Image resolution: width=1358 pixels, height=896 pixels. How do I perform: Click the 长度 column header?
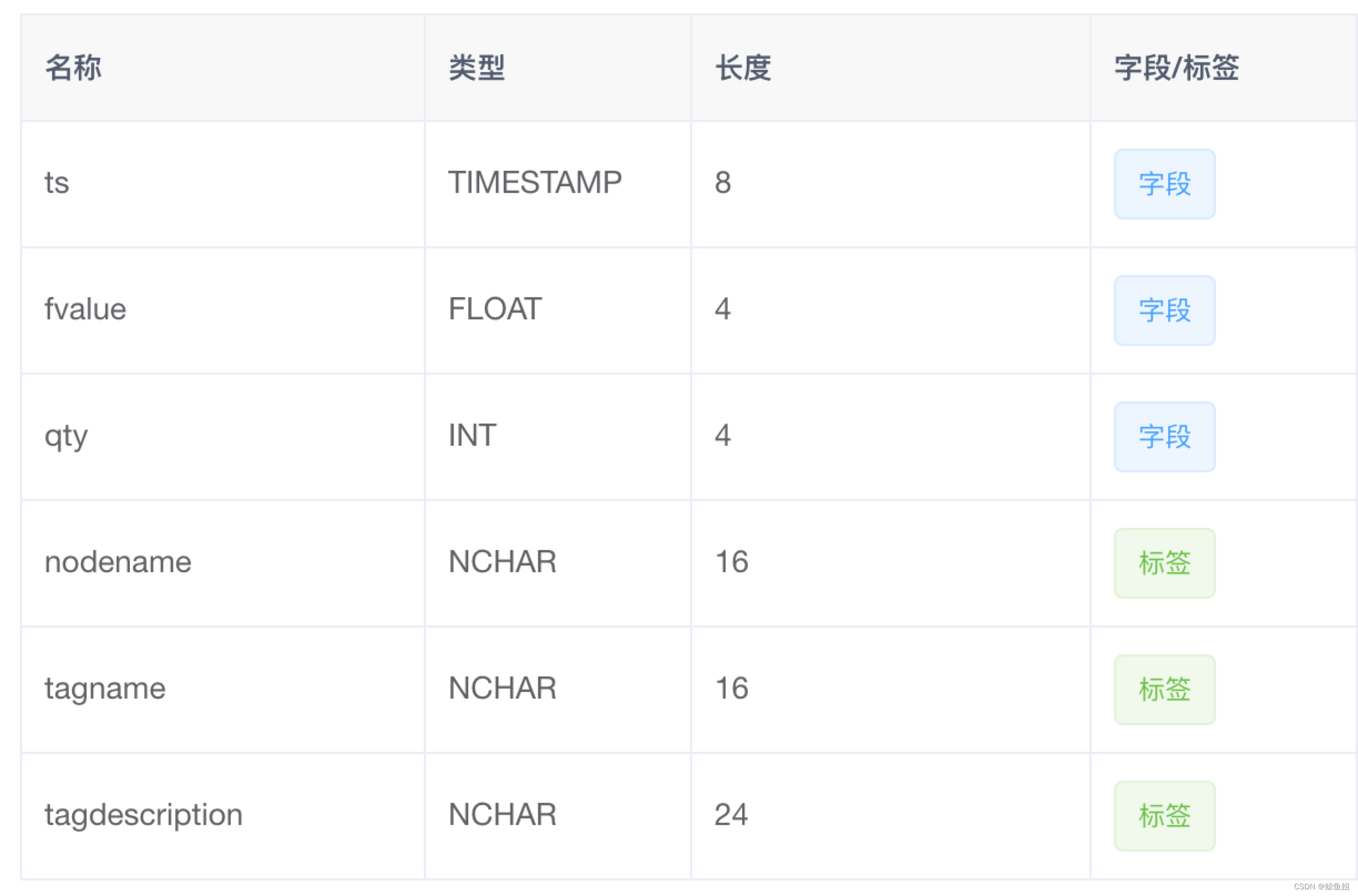point(742,68)
